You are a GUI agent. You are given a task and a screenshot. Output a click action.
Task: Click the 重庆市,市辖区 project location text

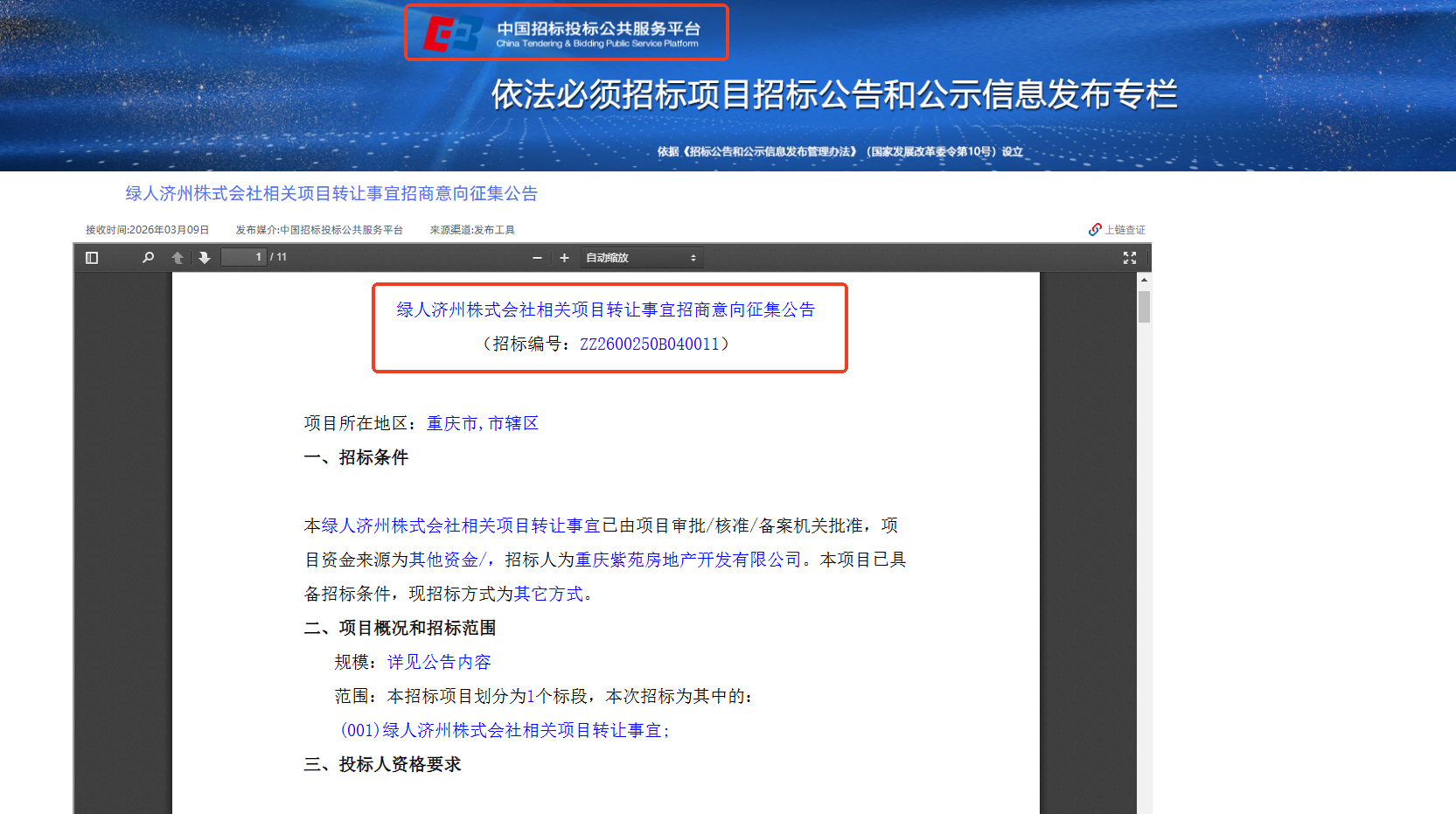(x=482, y=424)
